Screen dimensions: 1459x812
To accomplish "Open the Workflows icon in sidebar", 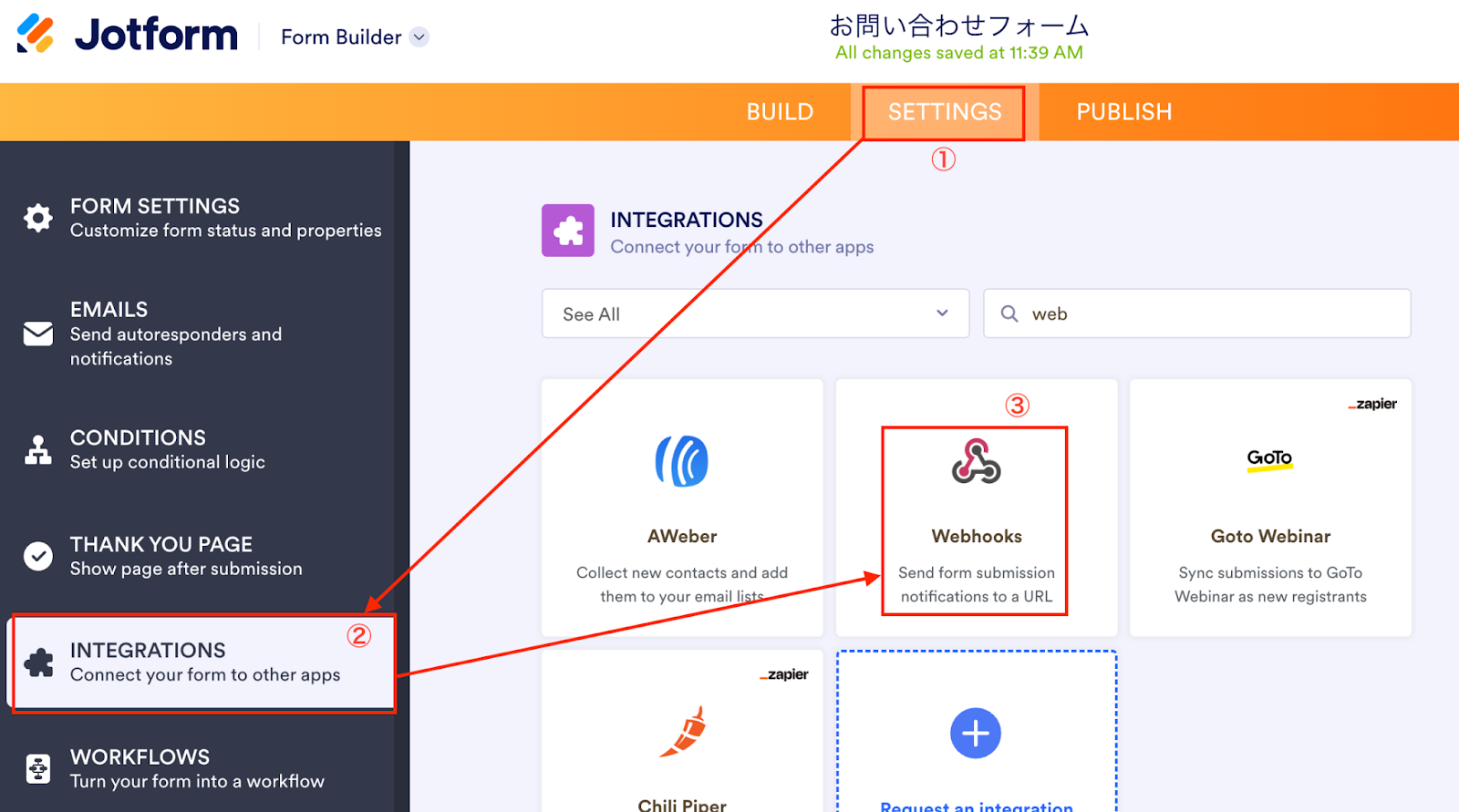I will click(38, 769).
